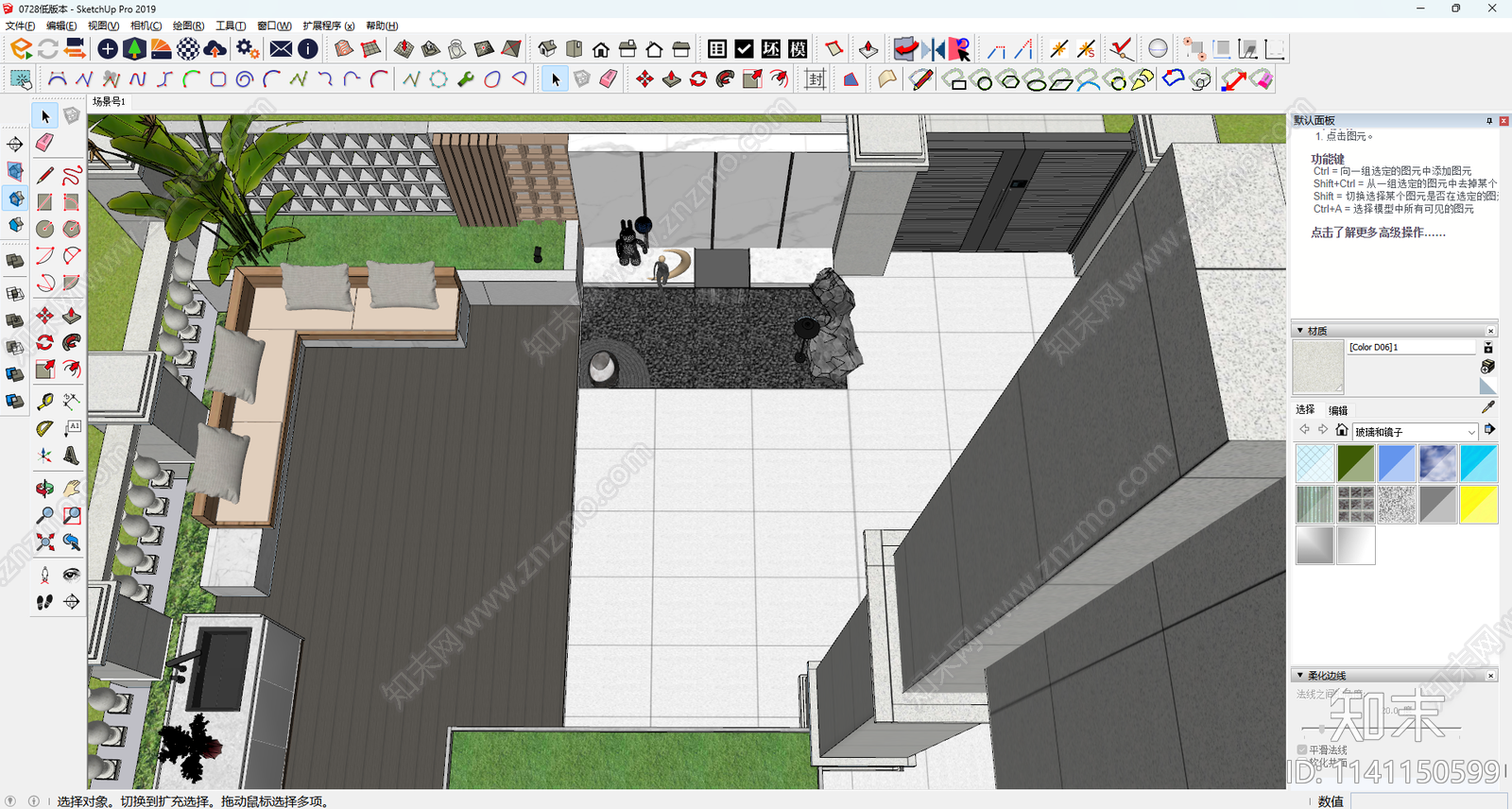Click the link 点击了解更多高级操作
Viewport: 1512px width, 809px height.
[1378, 232]
